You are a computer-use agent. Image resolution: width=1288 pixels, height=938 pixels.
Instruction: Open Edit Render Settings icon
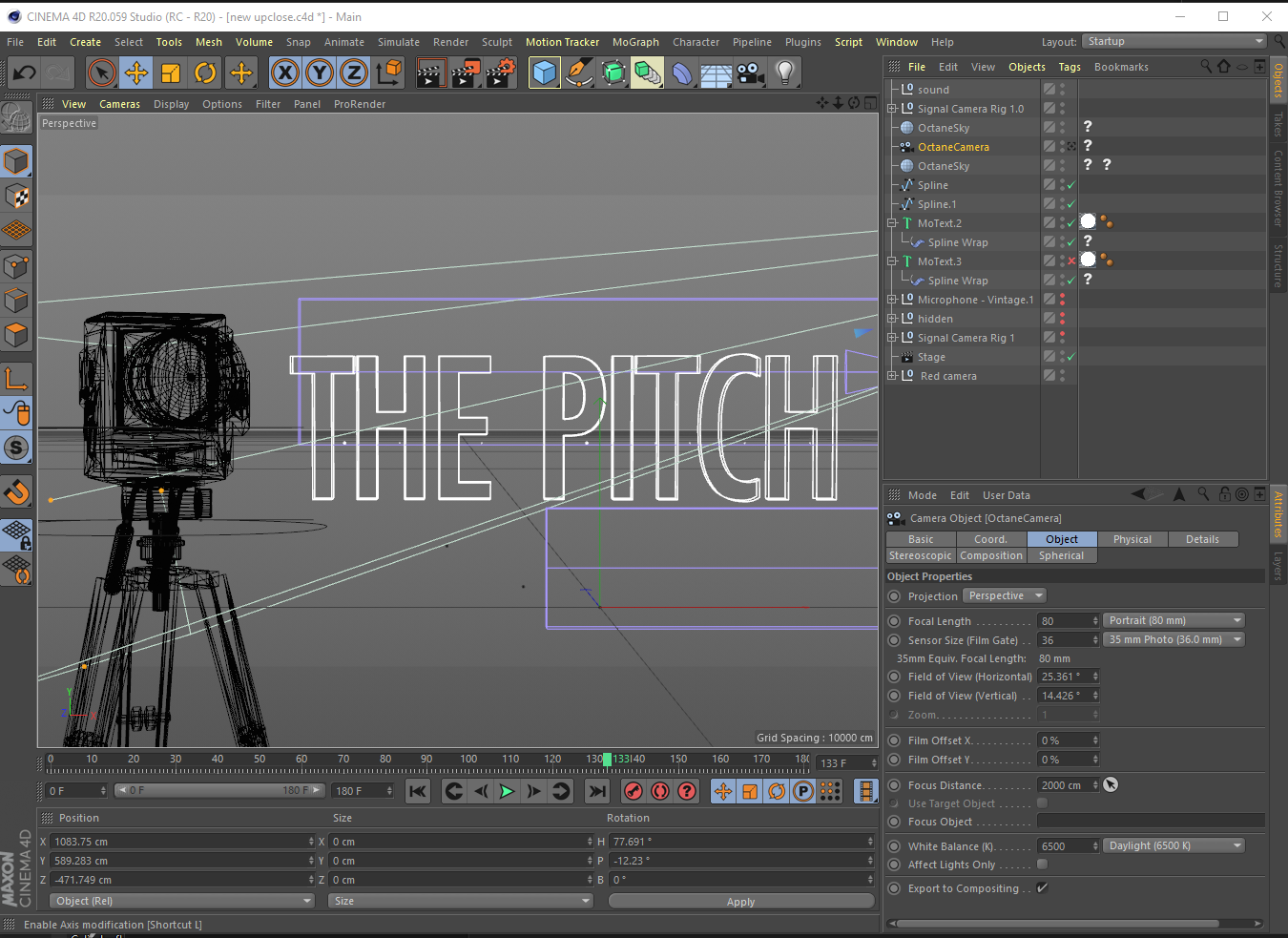point(500,73)
